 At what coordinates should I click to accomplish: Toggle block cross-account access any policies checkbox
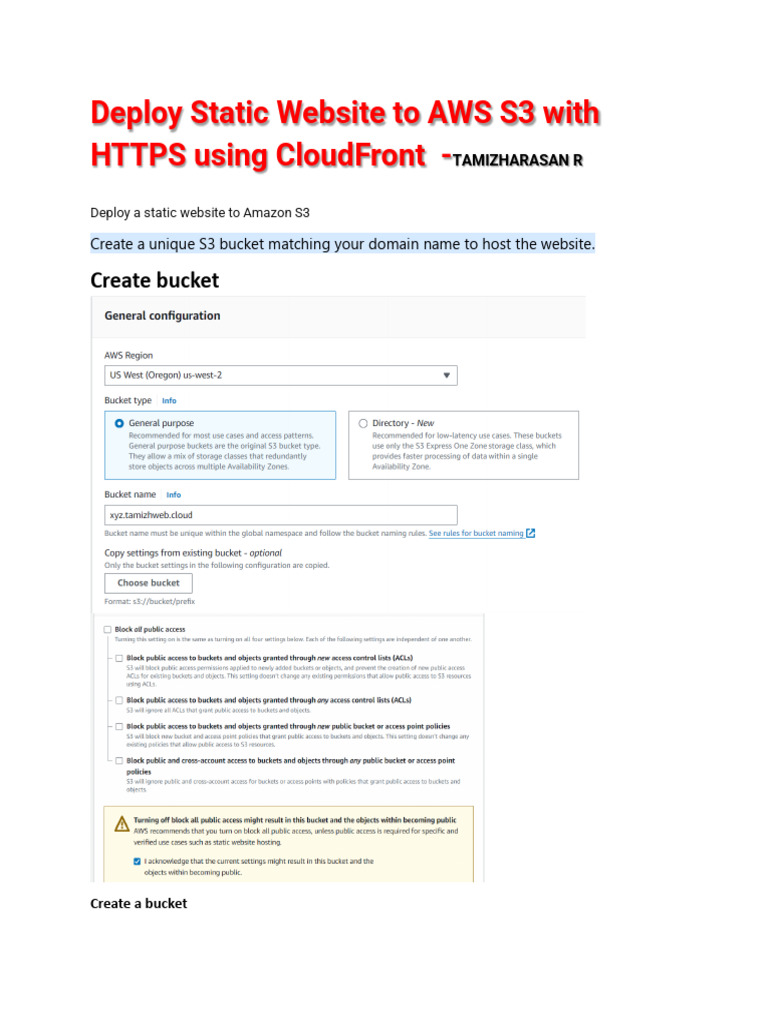(119, 761)
